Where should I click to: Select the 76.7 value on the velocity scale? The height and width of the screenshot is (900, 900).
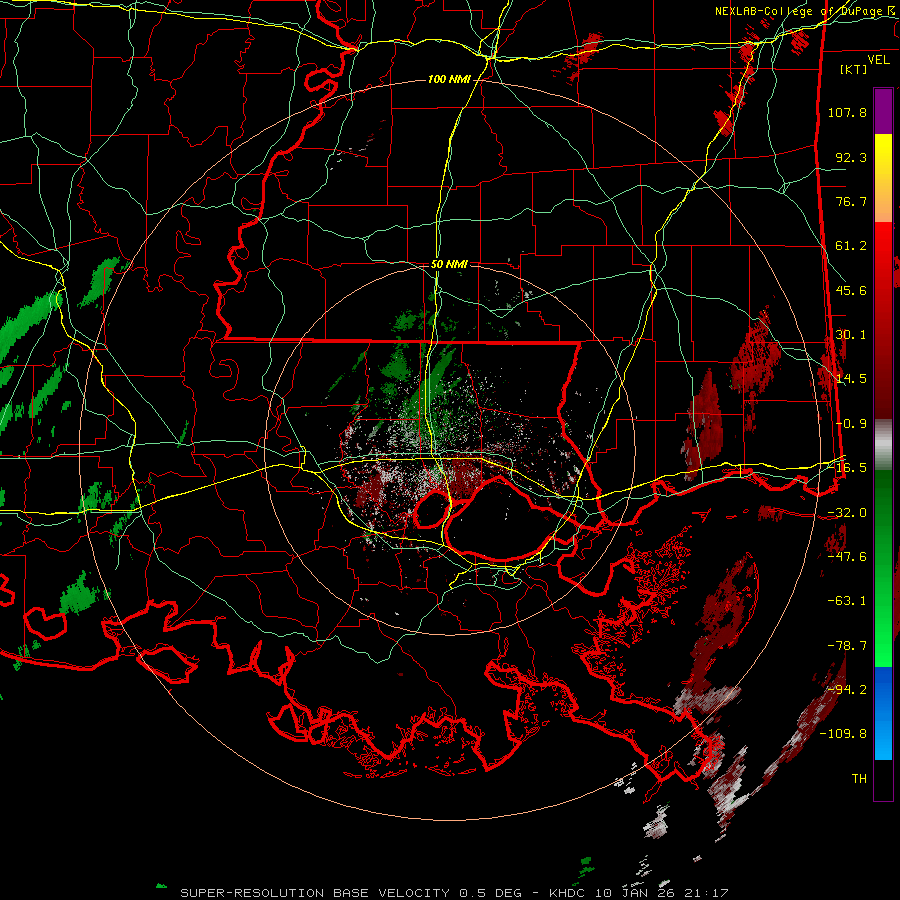(x=851, y=201)
